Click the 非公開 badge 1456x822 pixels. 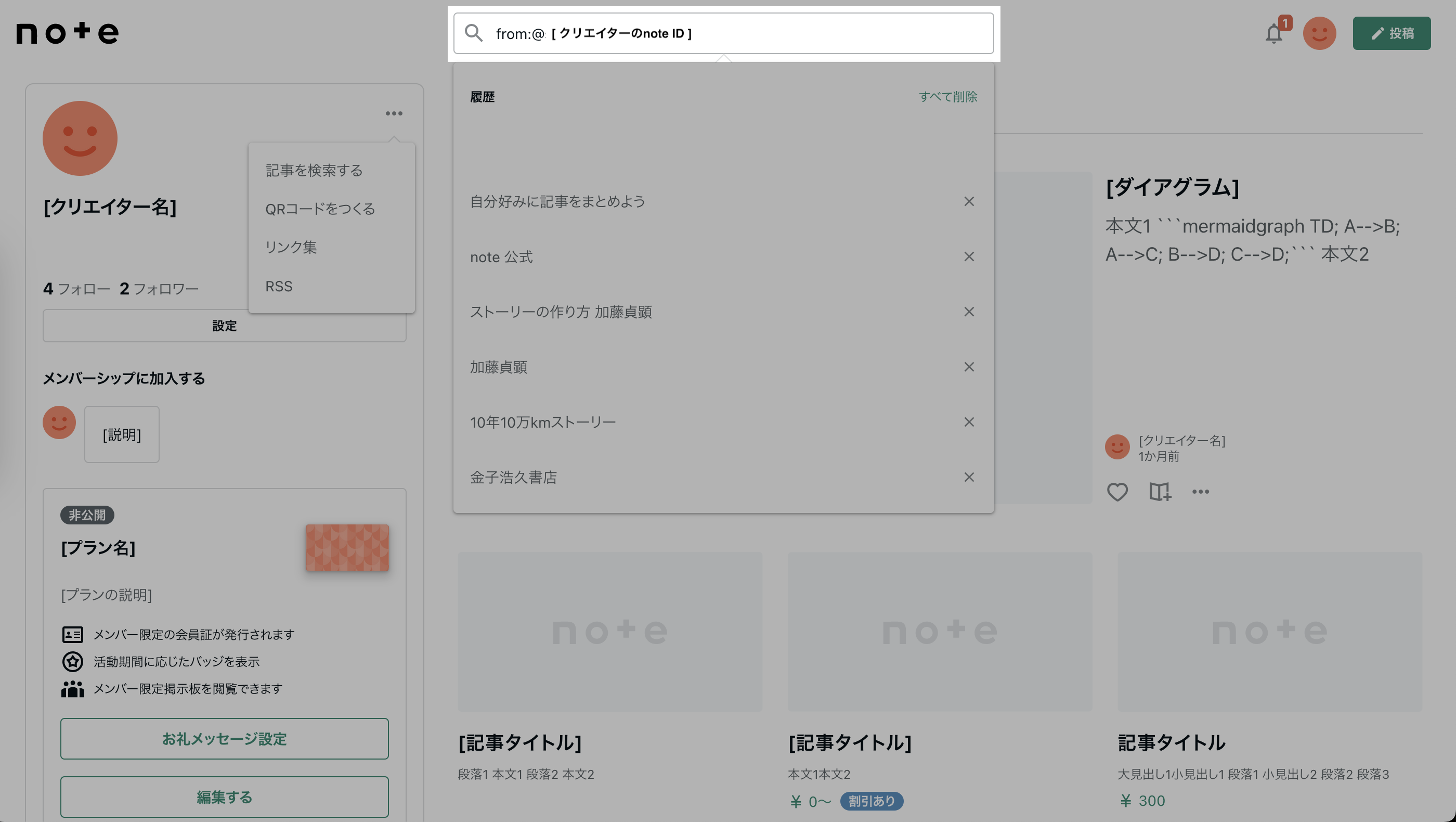(x=87, y=515)
